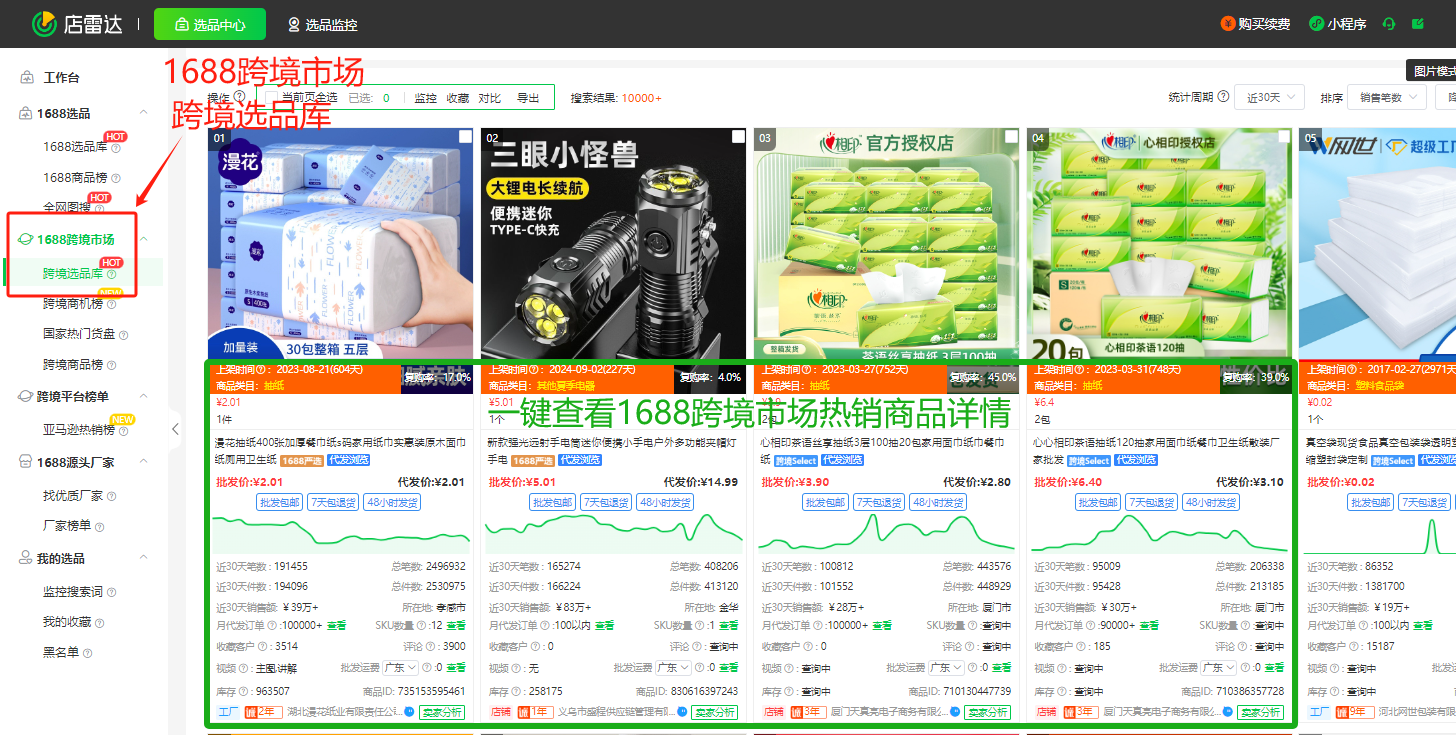The image size is (1456, 735).
Task: Open the 近30天 statistics period dropdown
Action: [x=1269, y=95]
